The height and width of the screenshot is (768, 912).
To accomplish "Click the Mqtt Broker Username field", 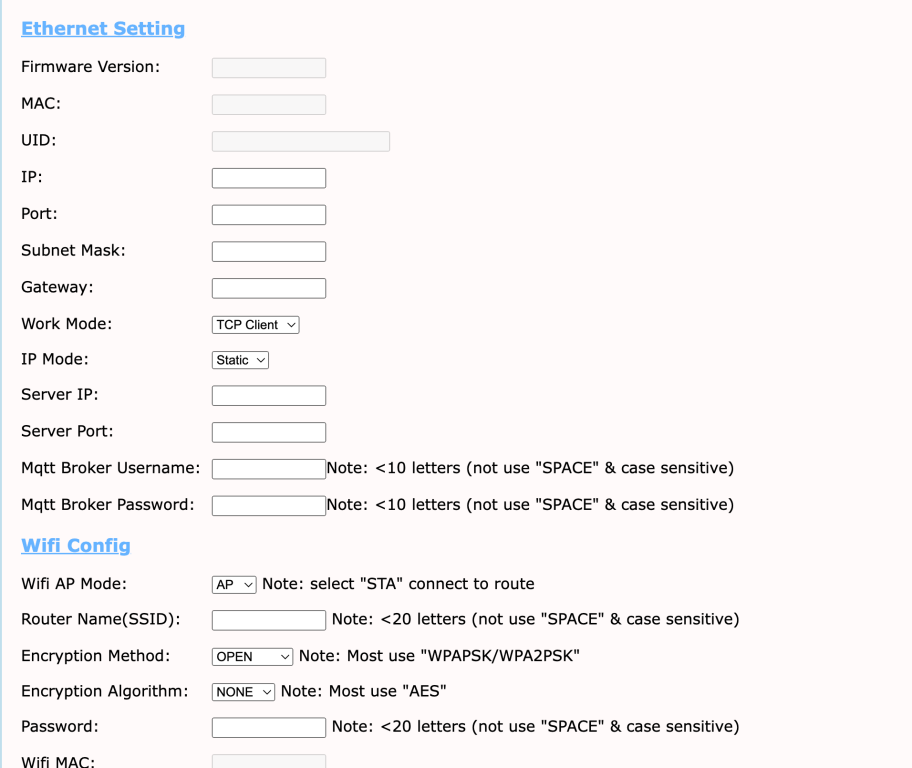I will tap(268, 469).
